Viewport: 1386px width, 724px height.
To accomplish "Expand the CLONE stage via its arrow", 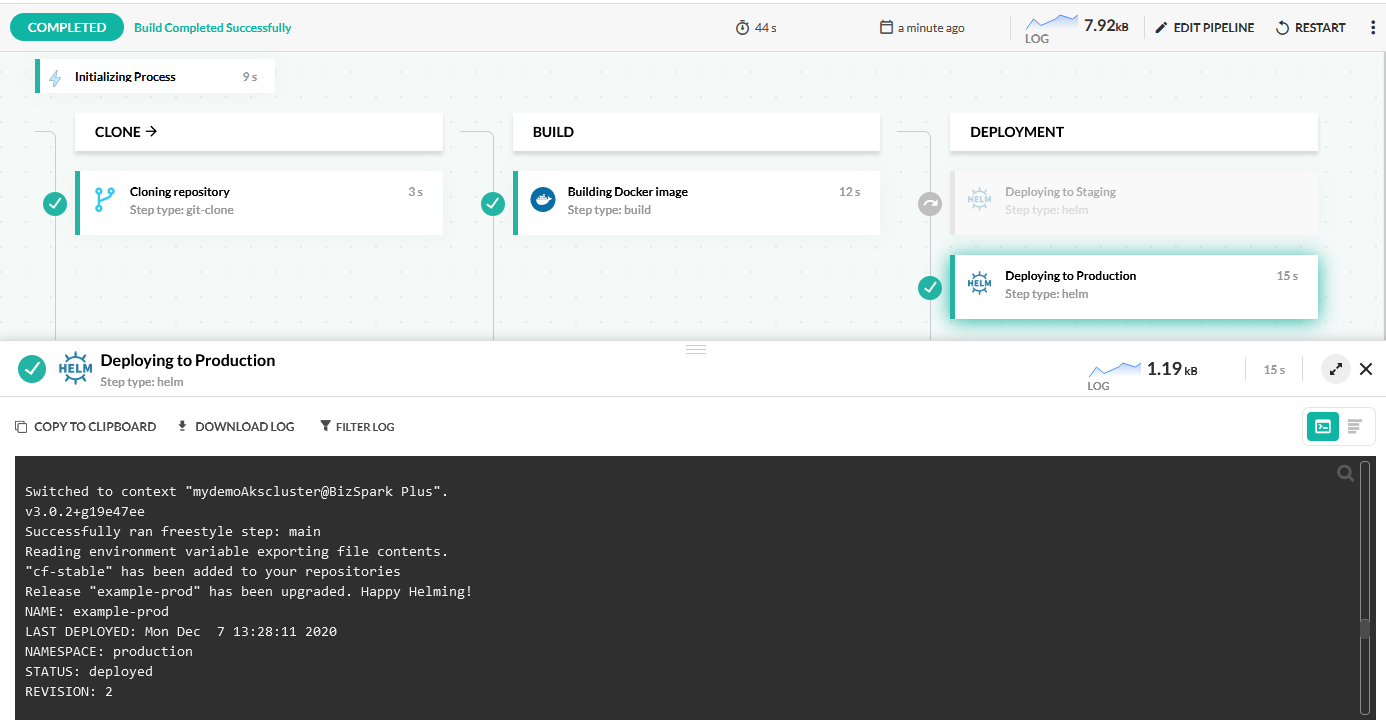I will (152, 131).
